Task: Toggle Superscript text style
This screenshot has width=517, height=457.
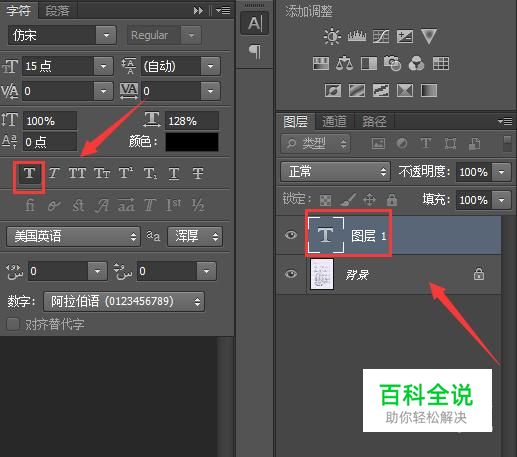Action: 126,173
